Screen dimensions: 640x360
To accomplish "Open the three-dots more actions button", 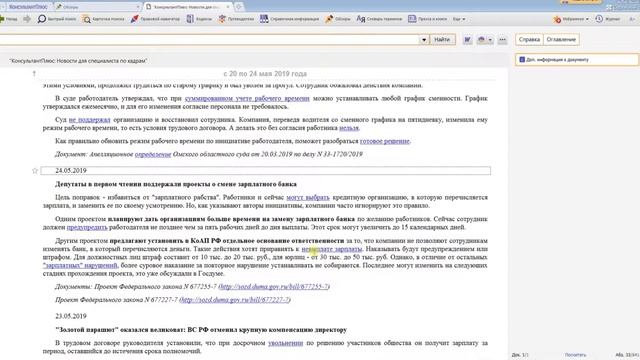I will coord(502,40).
